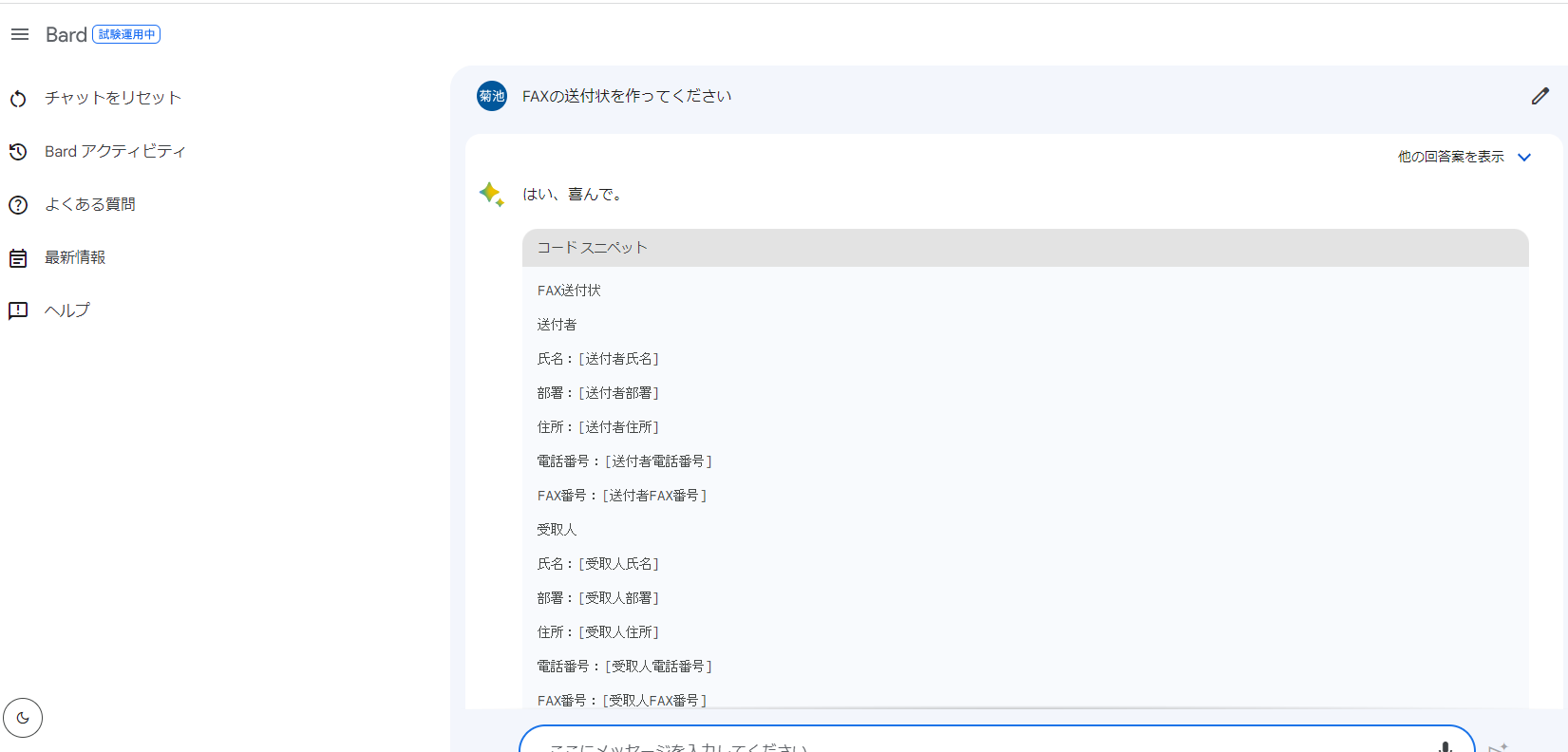Open the hamburger main menu
The width and height of the screenshot is (1568, 752).
coord(20,34)
